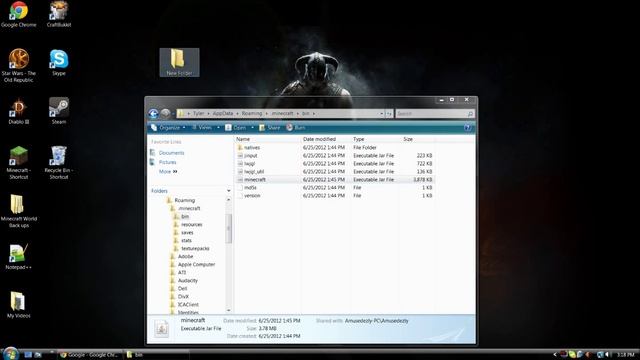Select Star Wars The Old Republic icon
Viewport: 640px width, 360px height.
tap(18, 65)
